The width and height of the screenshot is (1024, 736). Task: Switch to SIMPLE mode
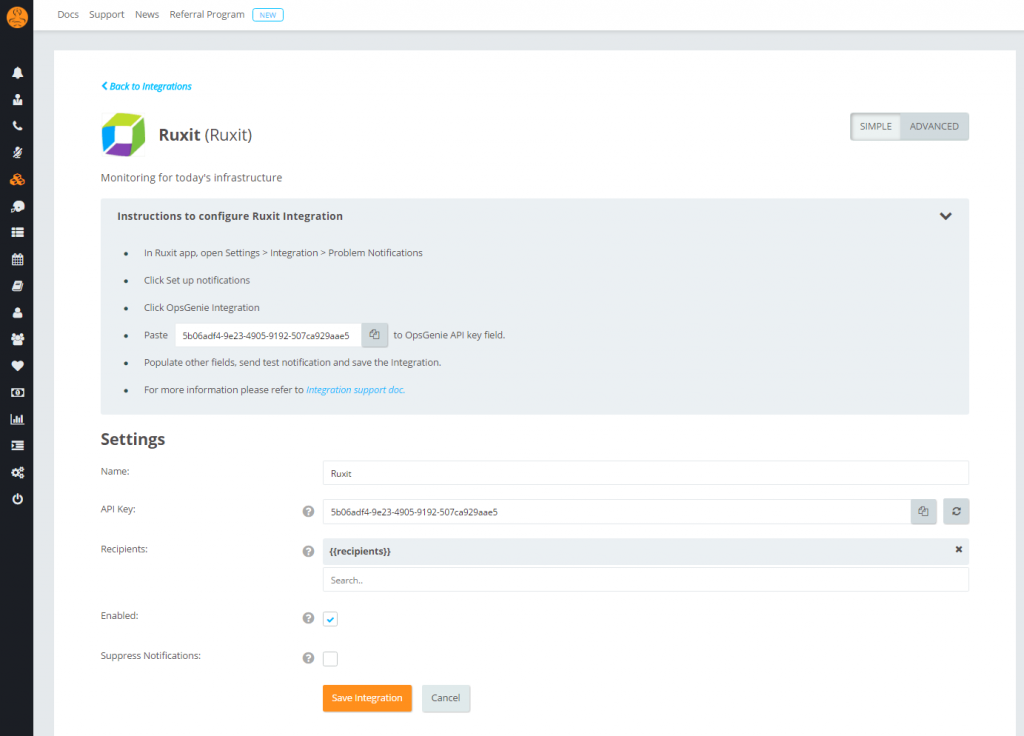coord(875,127)
